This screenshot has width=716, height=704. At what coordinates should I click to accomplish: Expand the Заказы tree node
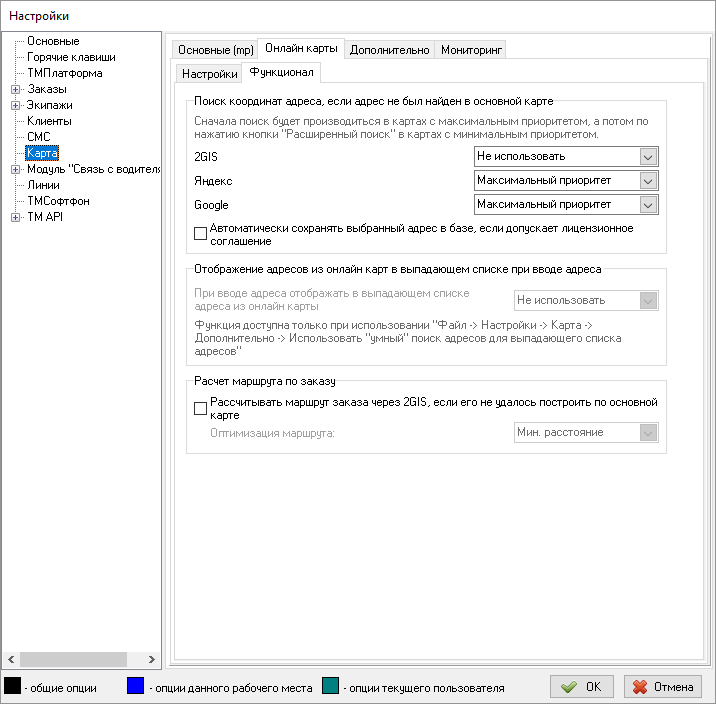point(15,89)
